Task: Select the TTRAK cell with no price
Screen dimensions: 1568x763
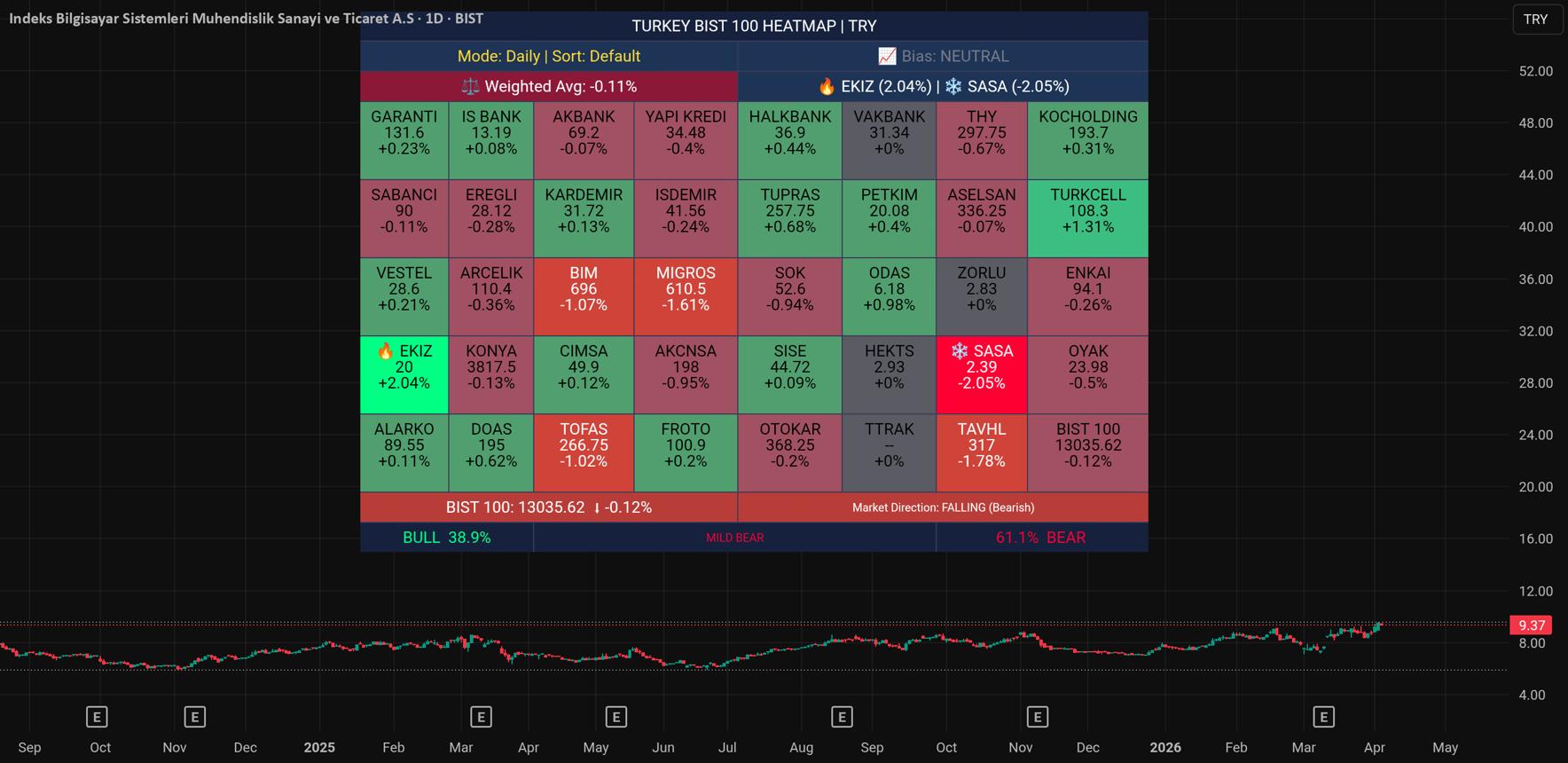Action: pyautogui.click(x=890, y=453)
